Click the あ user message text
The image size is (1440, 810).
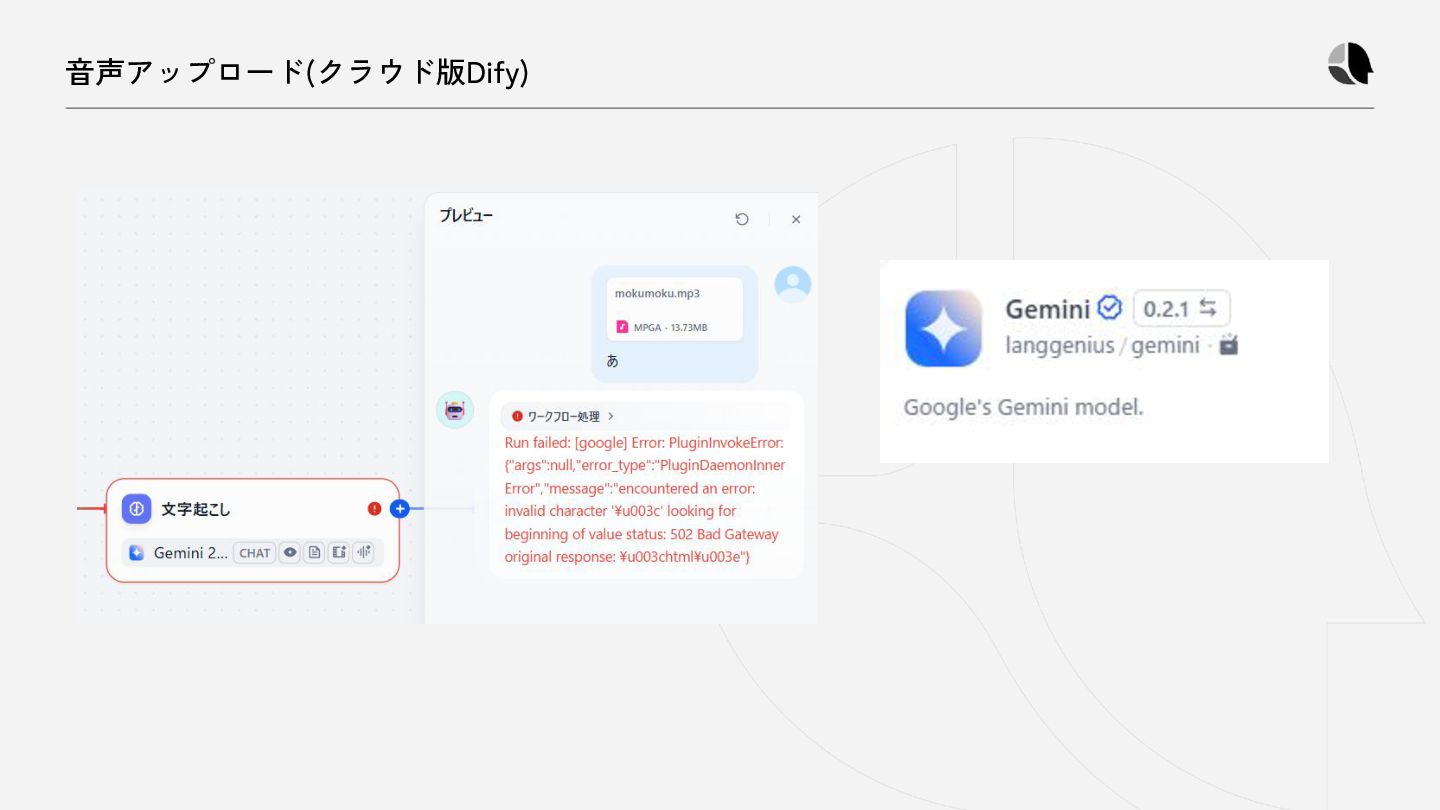(613, 361)
